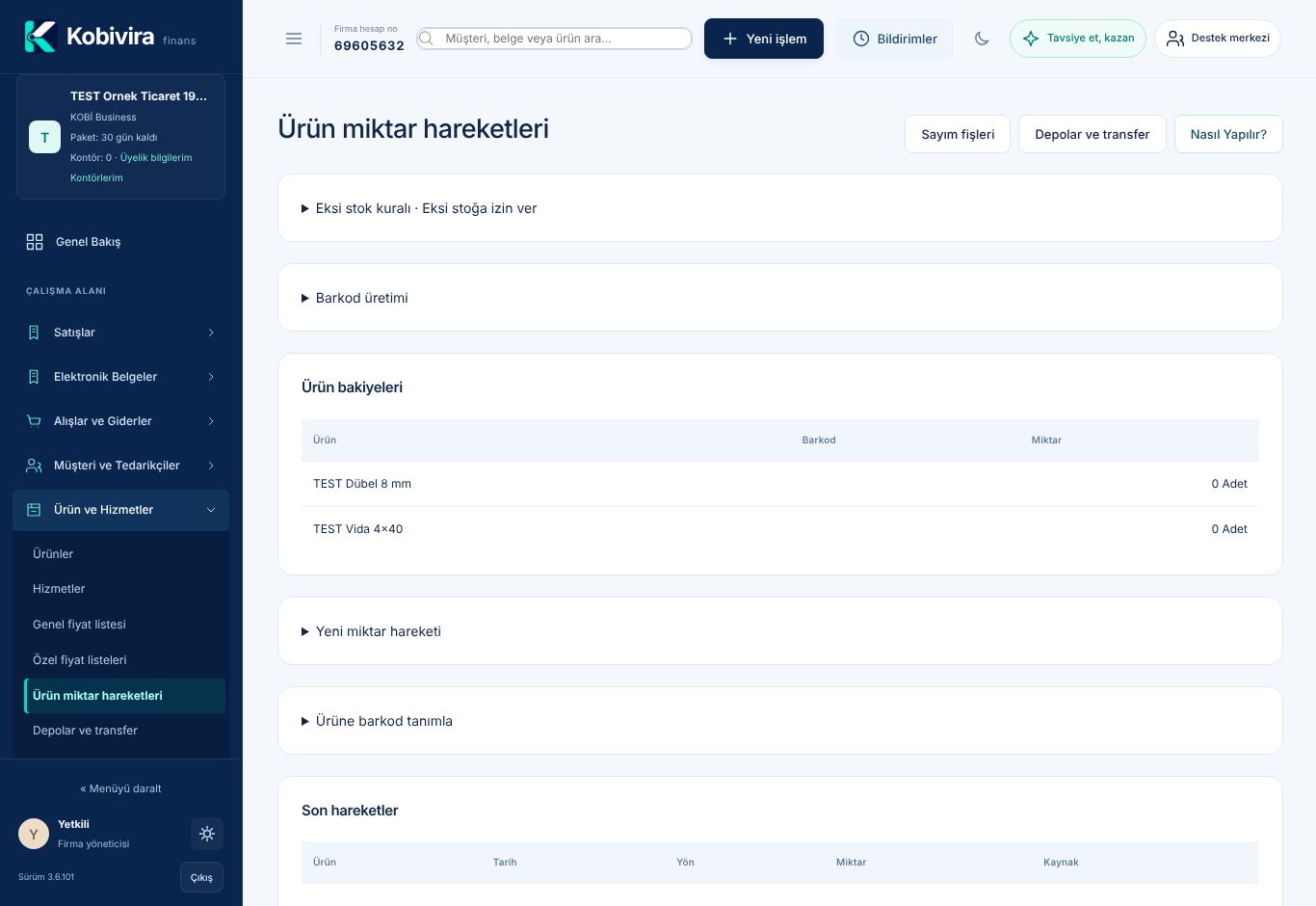Open Bildirimler notifications button

(x=895, y=39)
